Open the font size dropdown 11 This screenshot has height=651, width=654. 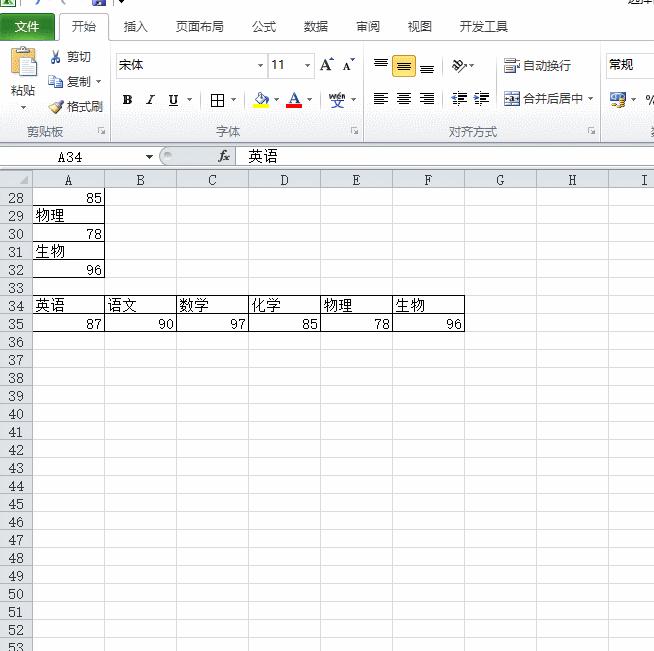point(307,65)
